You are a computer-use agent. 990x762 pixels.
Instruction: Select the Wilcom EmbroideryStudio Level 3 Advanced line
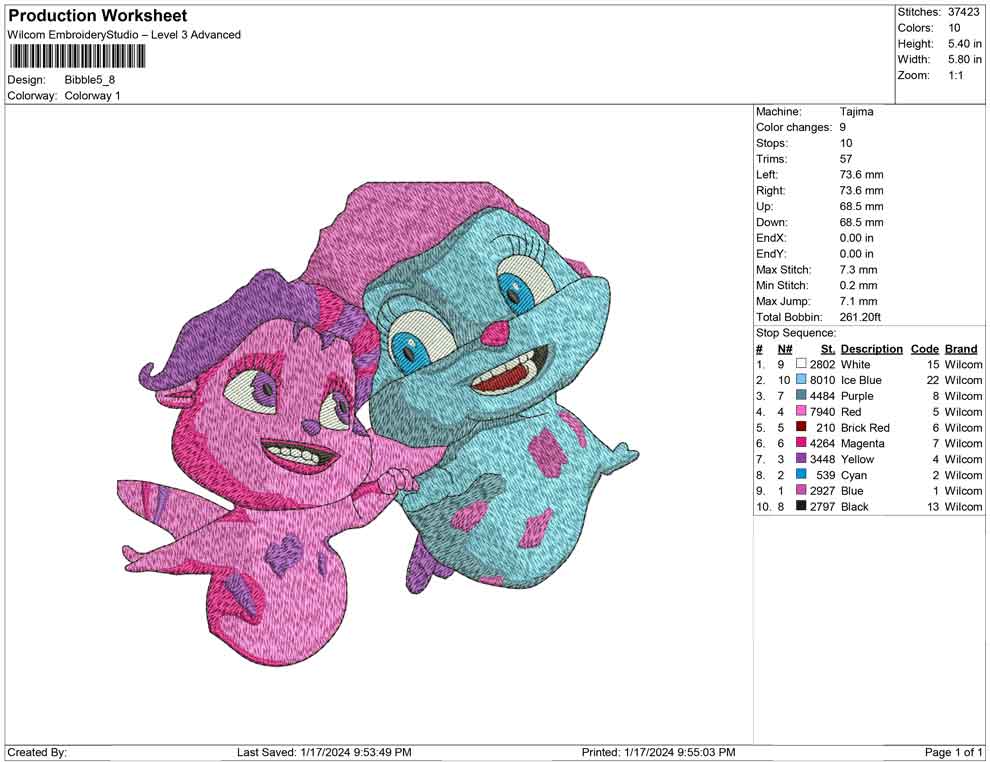(x=124, y=35)
